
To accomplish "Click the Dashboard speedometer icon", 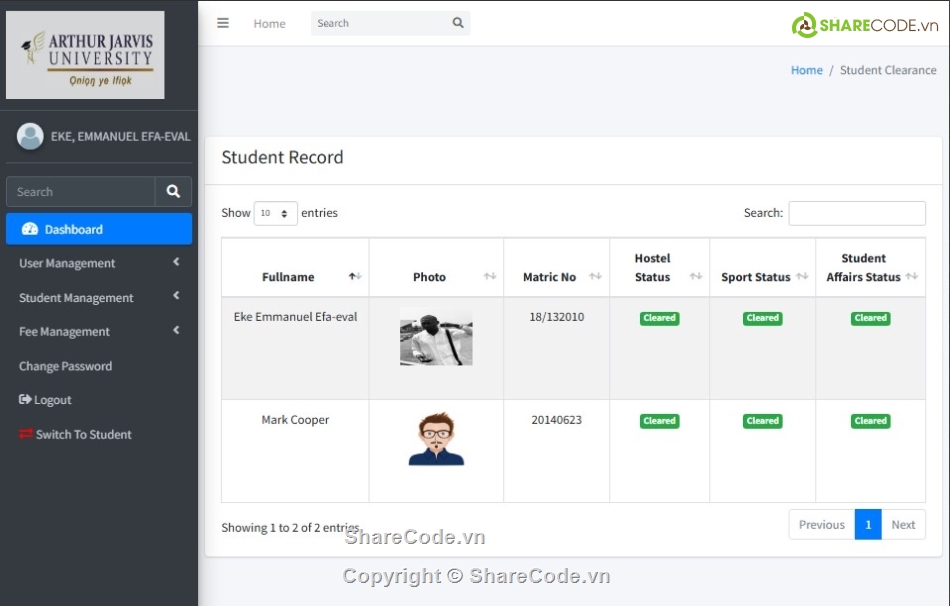I will [x=30, y=229].
